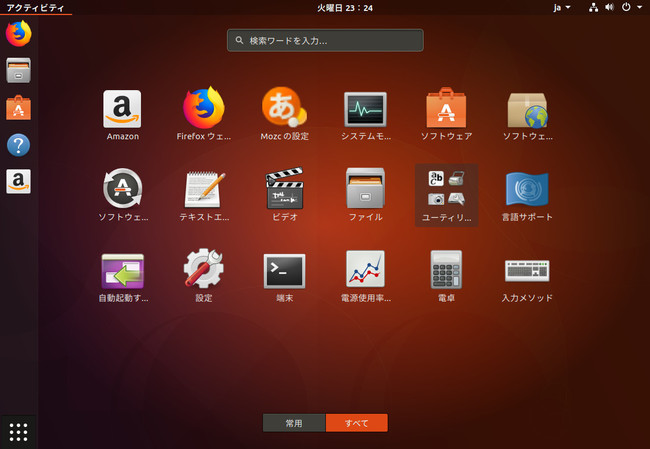This screenshot has width=650, height=449.
Task: Click the アクティビティ button
Action: [x=36, y=7]
